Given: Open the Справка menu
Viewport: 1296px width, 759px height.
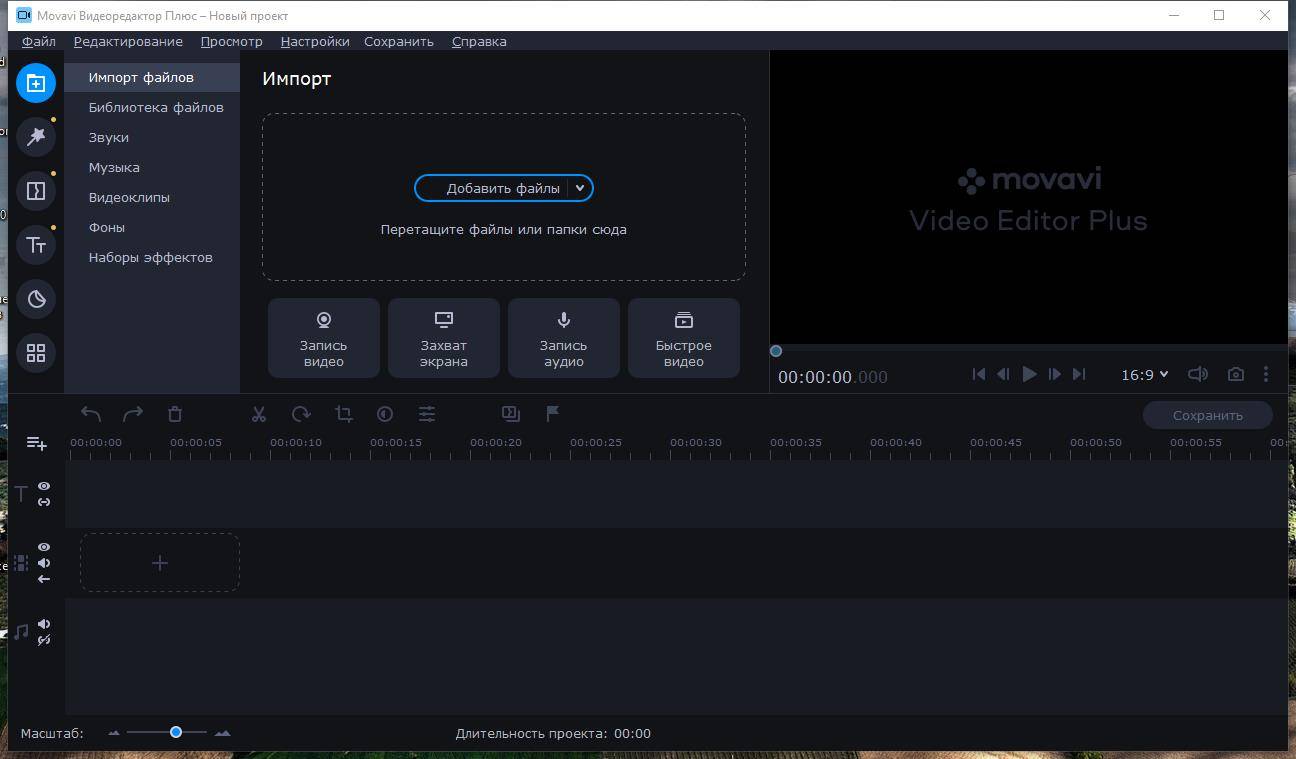Looking at the screenshot, I should click(x=479, y=41).
